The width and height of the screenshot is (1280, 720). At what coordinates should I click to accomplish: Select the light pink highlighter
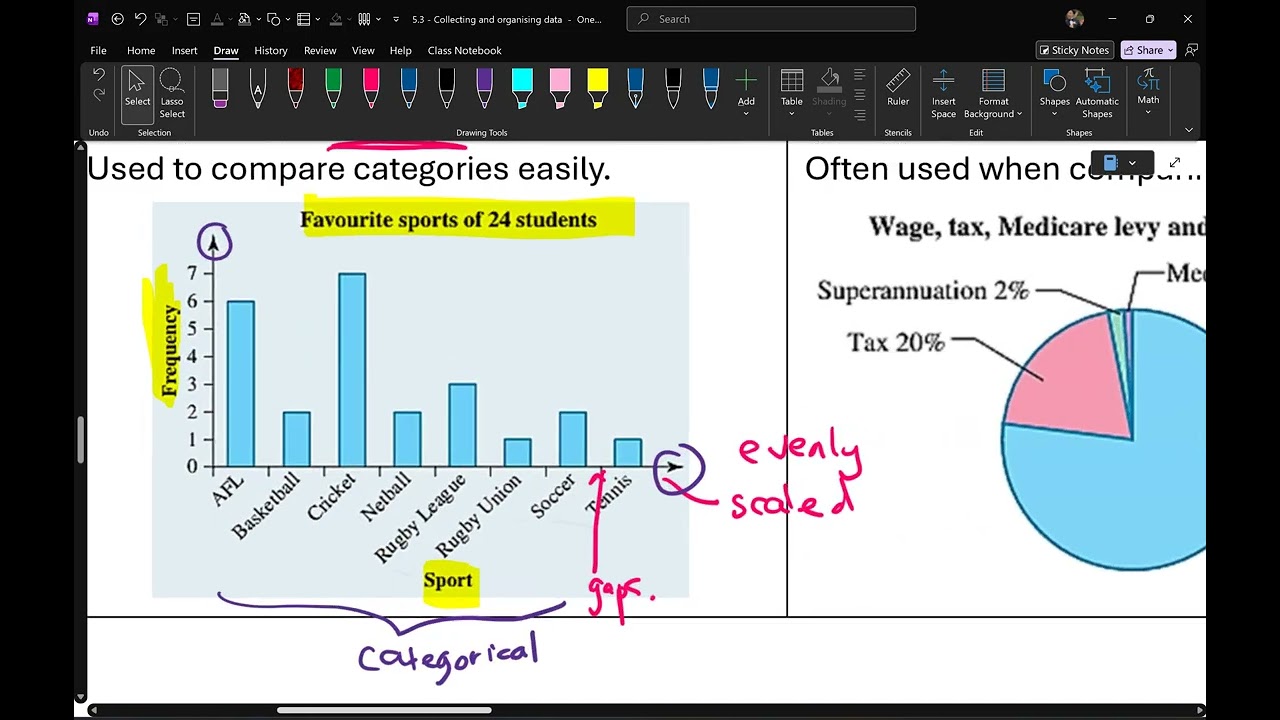coord(560,88)
